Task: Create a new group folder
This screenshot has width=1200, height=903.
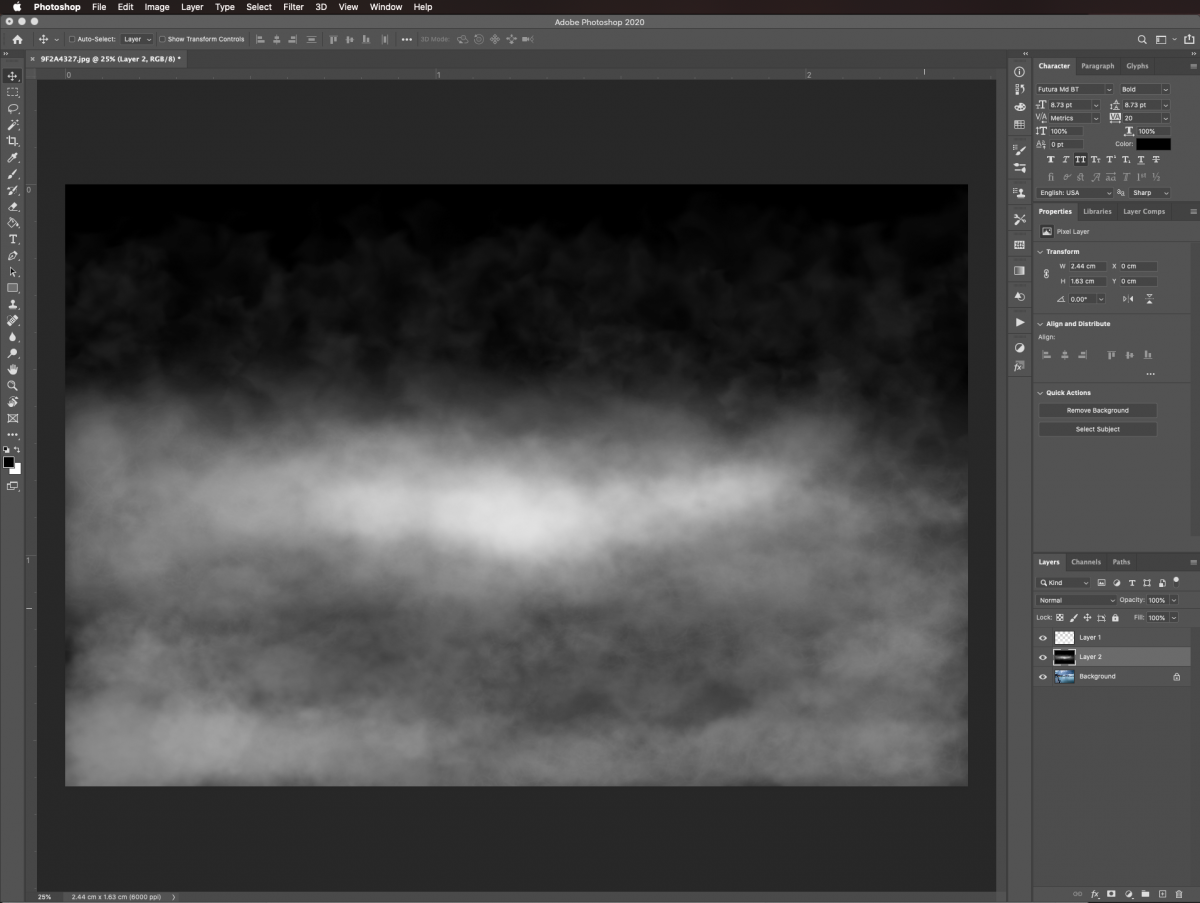Action: click(x=1145, y=893)
